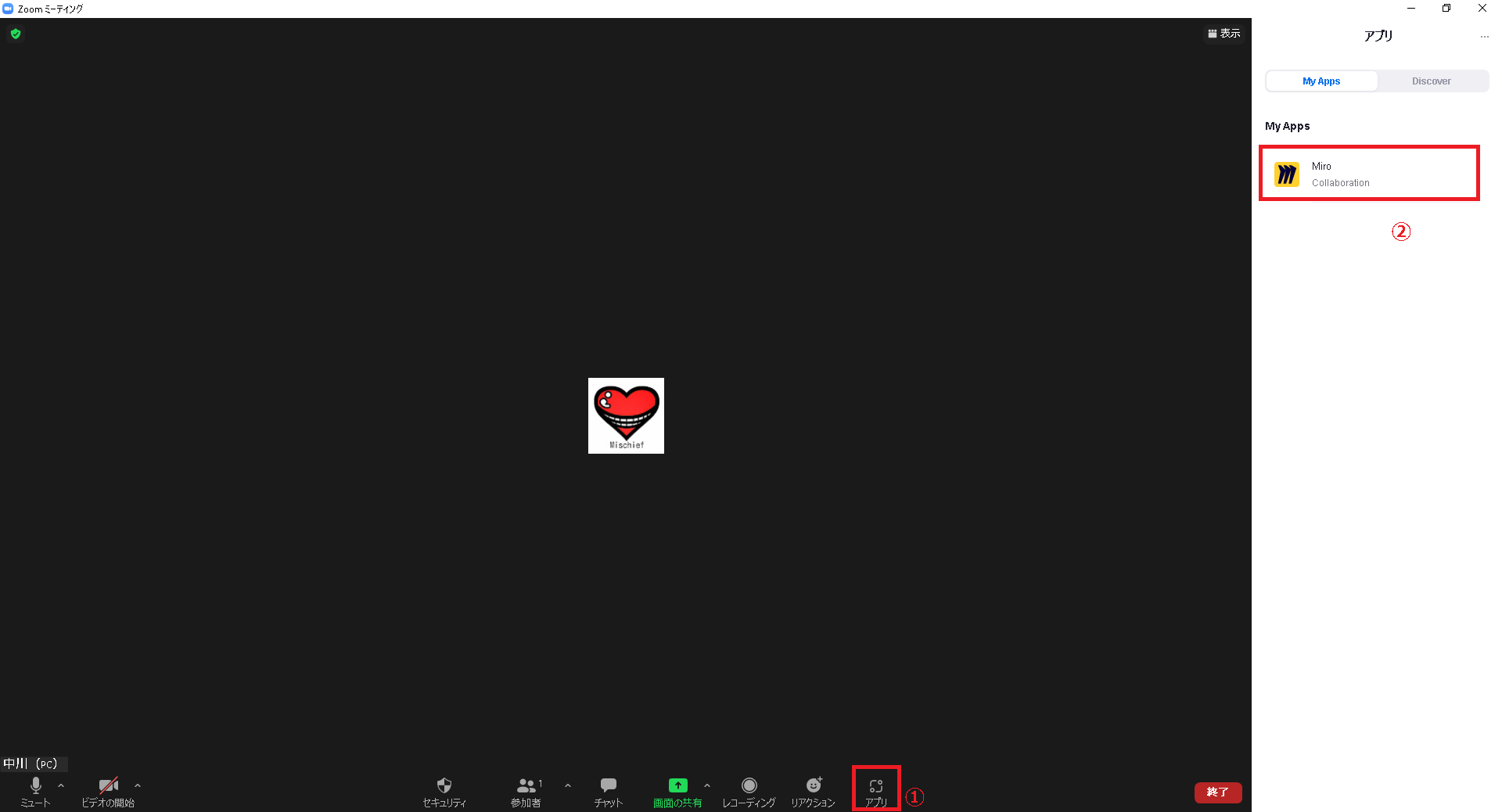
Task: Expand share screen options arrow
Action: pyautogui.click(x=707, y=785)
